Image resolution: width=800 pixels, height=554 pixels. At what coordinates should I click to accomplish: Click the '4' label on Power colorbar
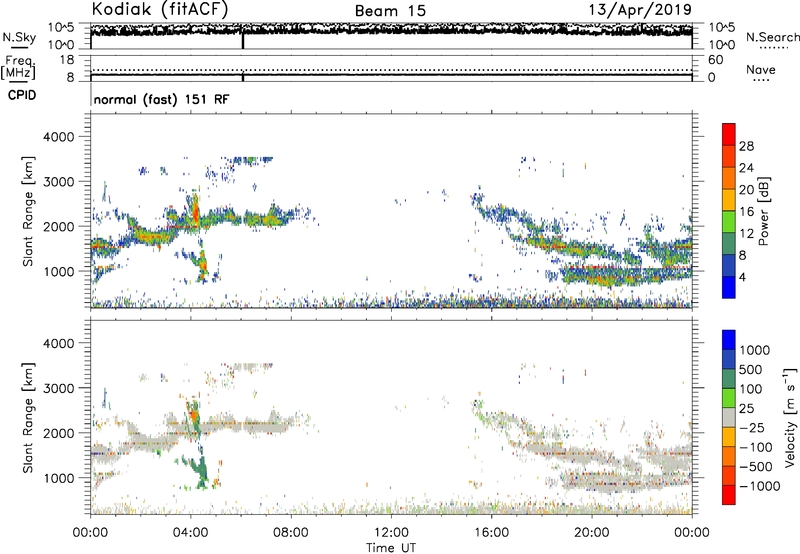click(742, 277)
